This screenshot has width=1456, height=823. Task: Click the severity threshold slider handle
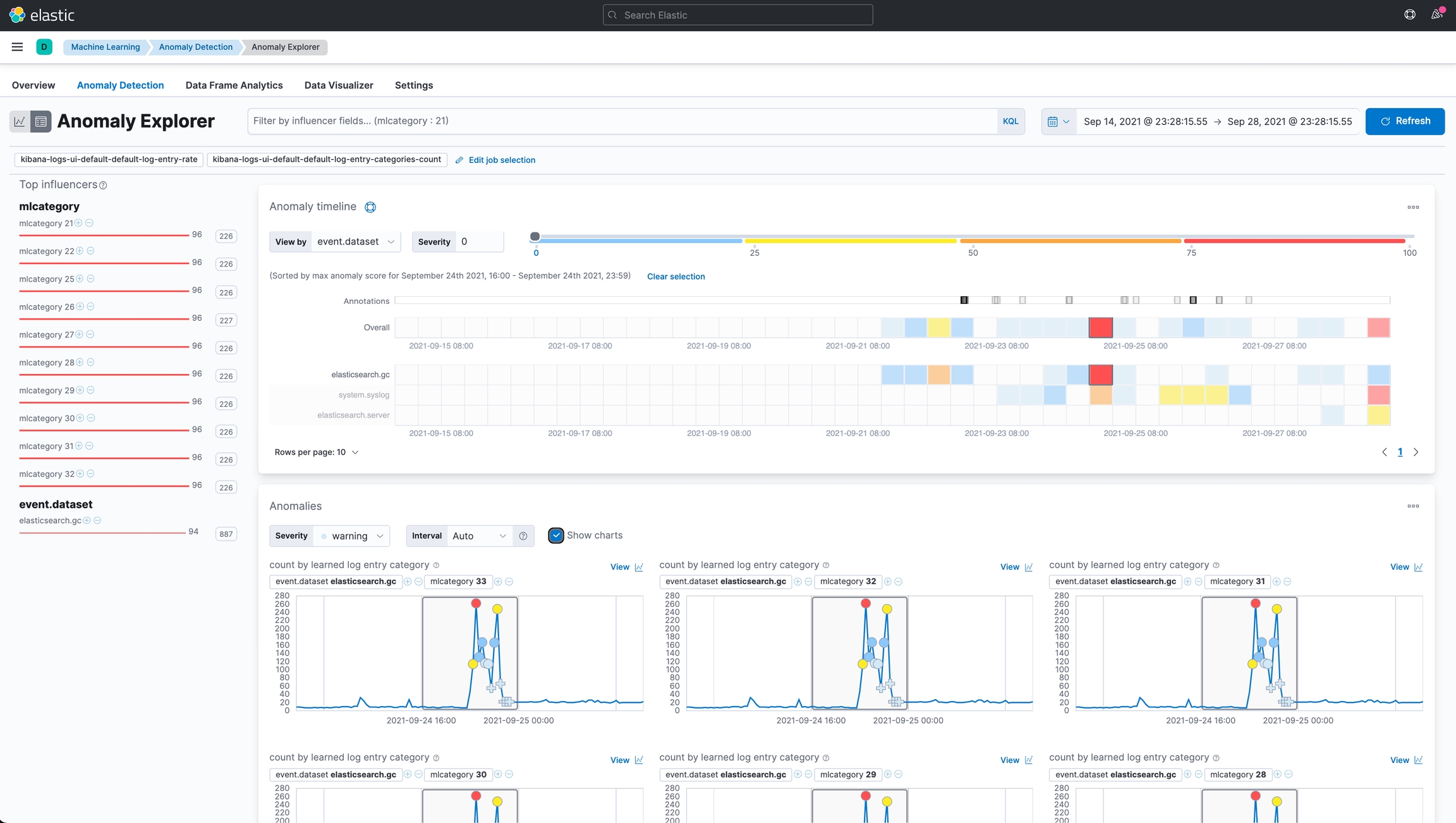535,237
